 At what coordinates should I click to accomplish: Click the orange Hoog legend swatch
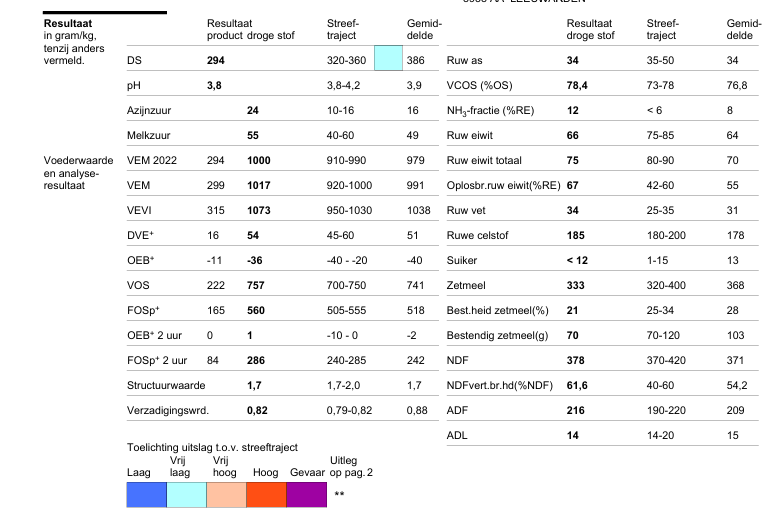[x=266, y=495]
